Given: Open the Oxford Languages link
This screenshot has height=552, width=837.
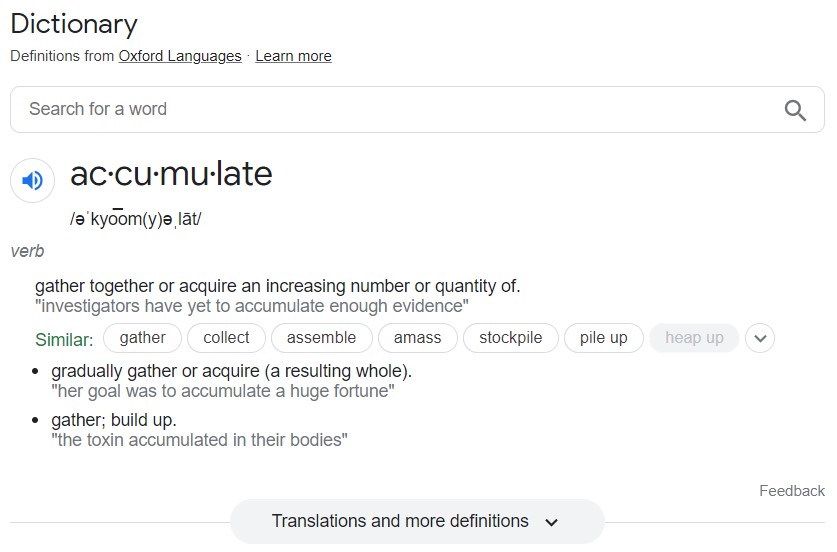Looking at the screenshot, I should click(x=180, y=56).
